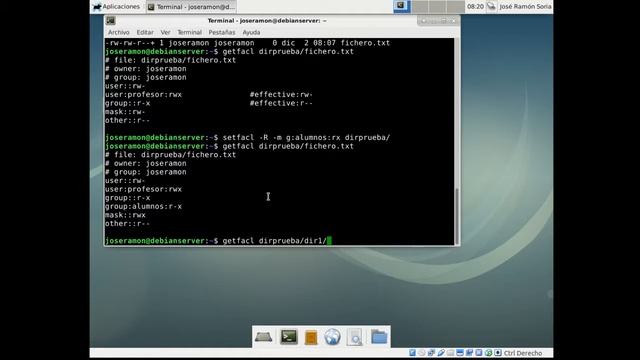Click the terminal window title text
Viewport: 640px width, 360px height.
pos(267,21)
